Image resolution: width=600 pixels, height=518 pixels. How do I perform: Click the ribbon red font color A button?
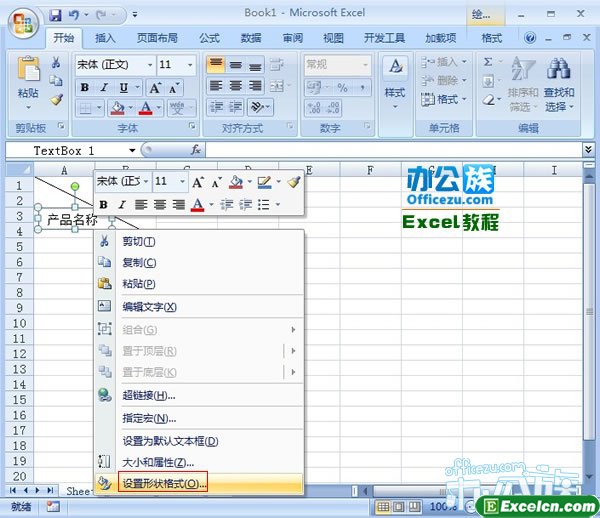[145, 108]
